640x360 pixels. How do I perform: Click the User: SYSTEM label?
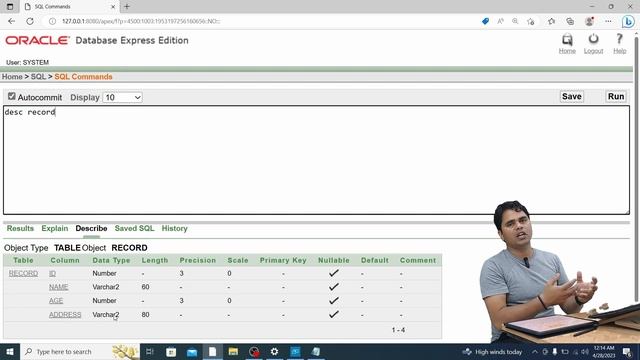(x=27, y=62)
